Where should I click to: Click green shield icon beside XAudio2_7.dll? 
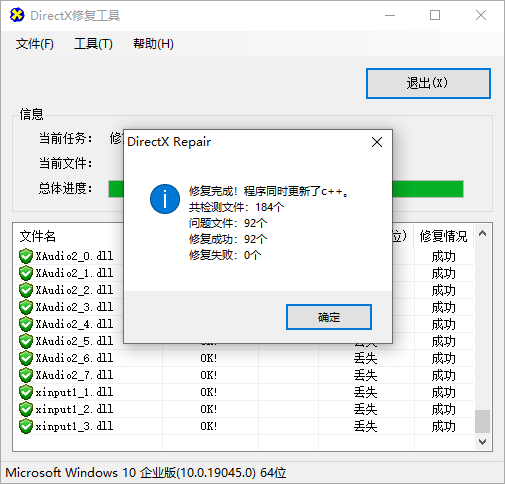pyautogui.click(x=26, y=375)
